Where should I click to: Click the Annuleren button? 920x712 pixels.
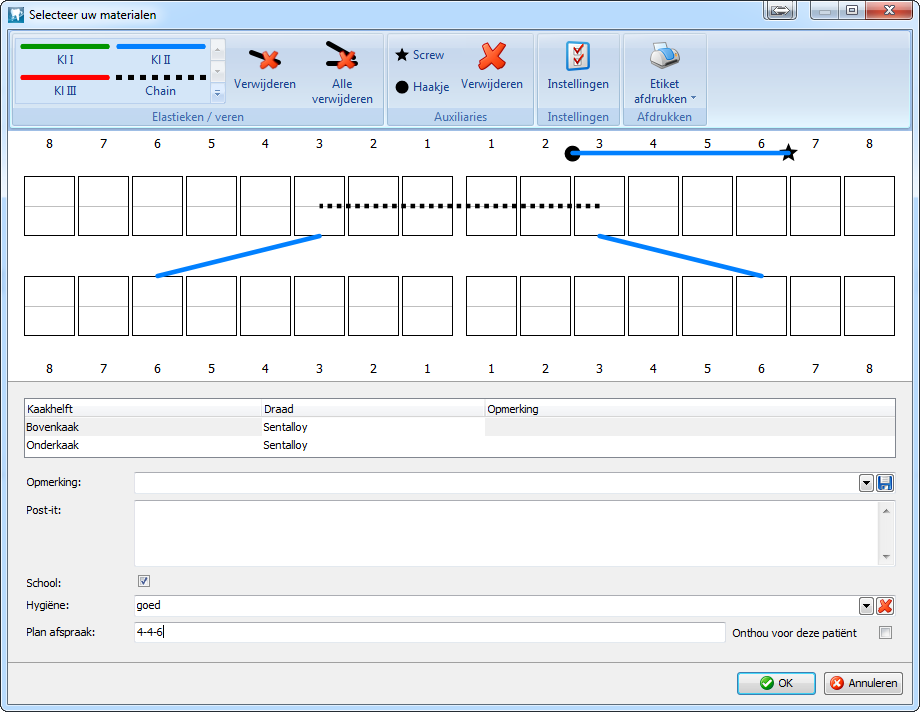click(863, 683)
